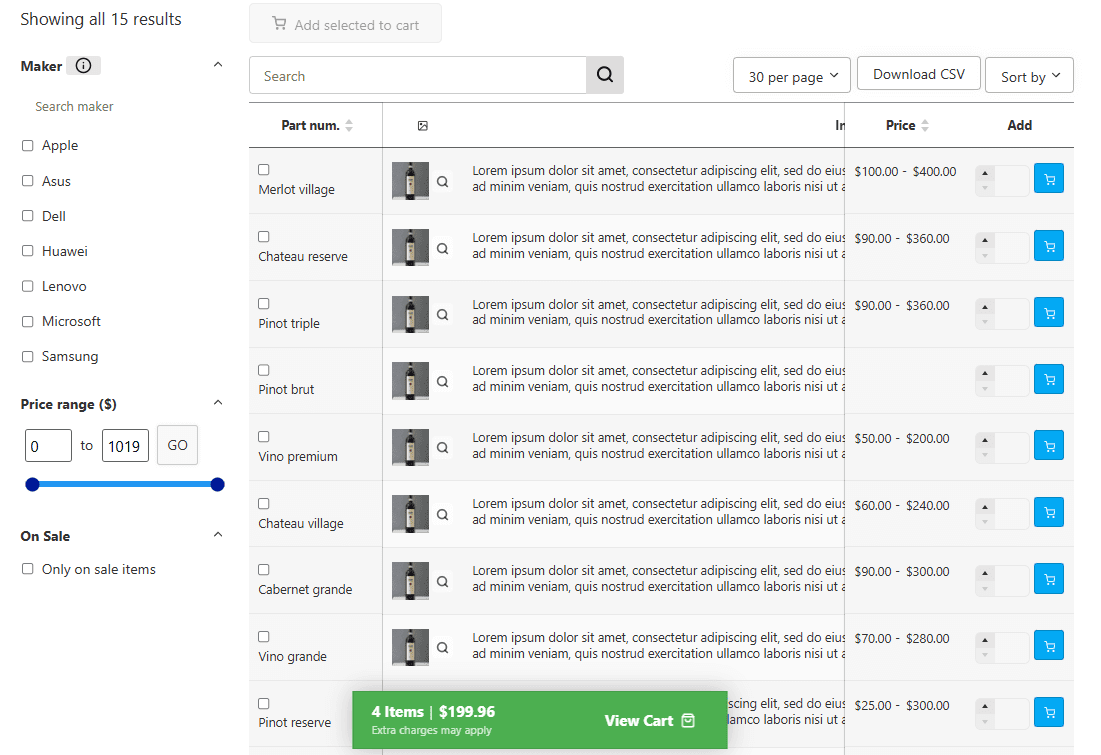Click the search magnifier button
This screenshot has width=1101, height=755.
tap(604, 75)
